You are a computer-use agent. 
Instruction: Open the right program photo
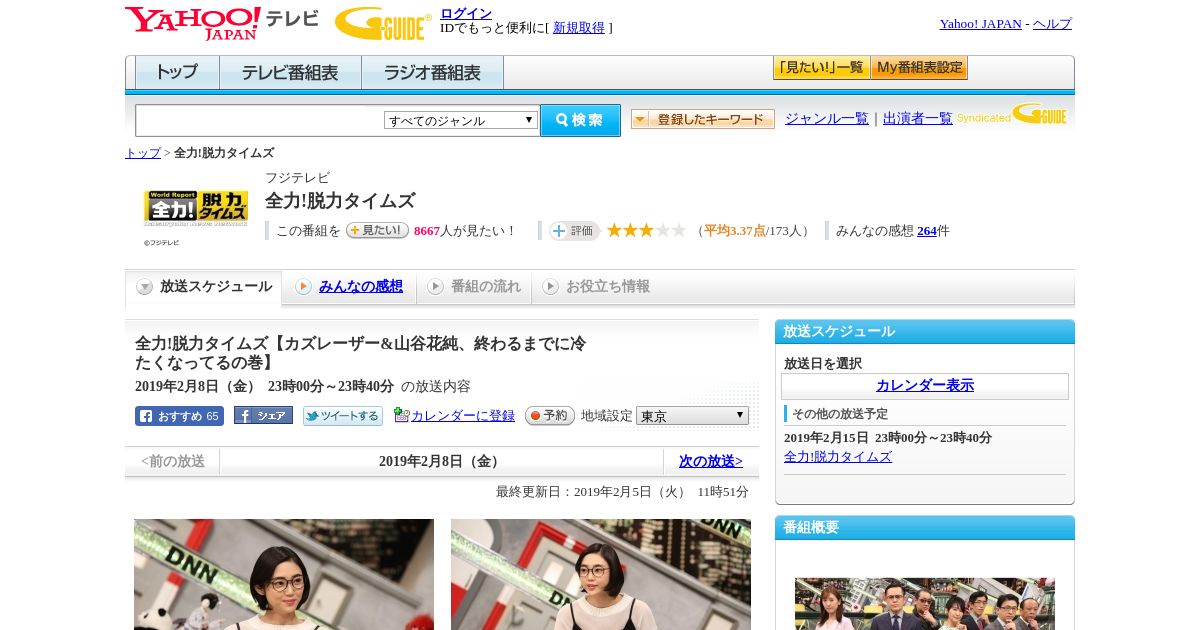601,574
